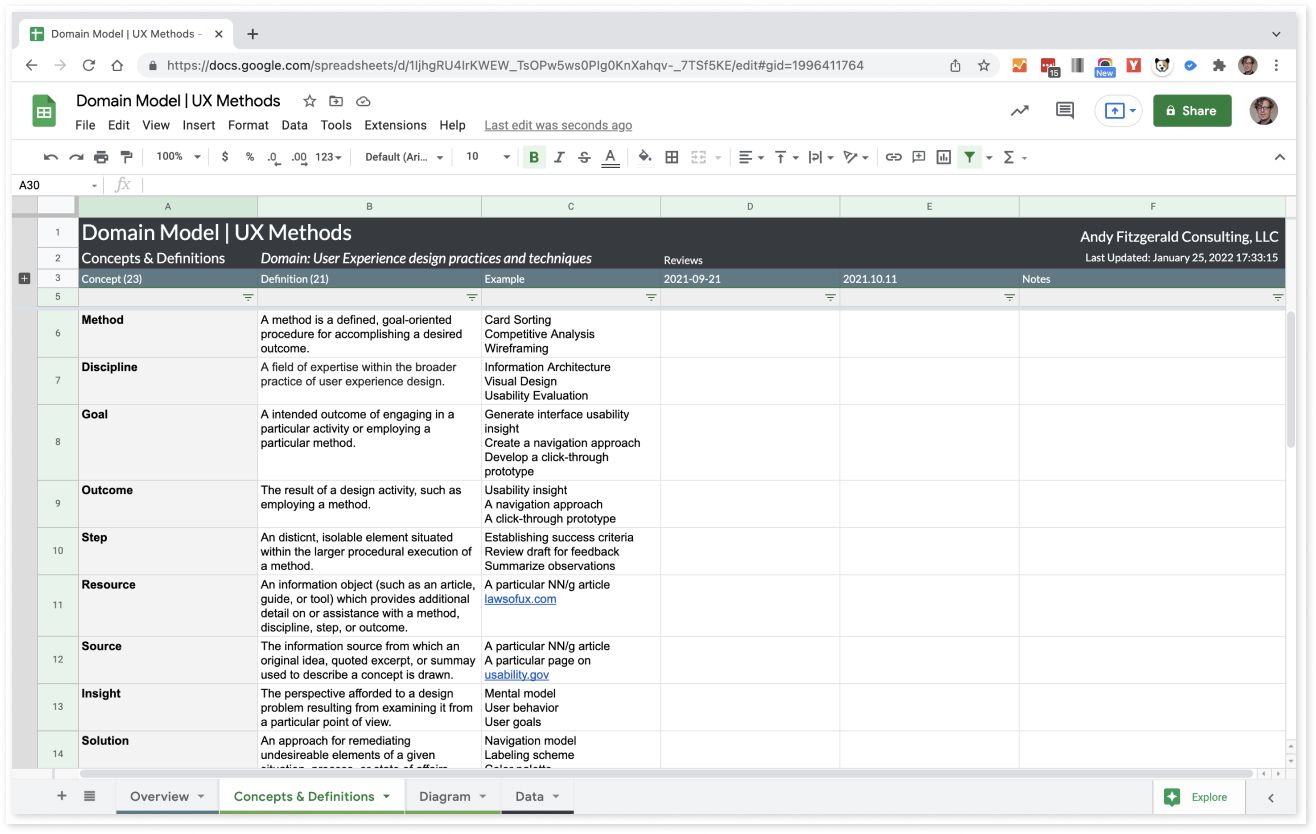Switch to the Diagram sheet tab
This screenshot has width=1316, height=834.
(x=445, y=797)
